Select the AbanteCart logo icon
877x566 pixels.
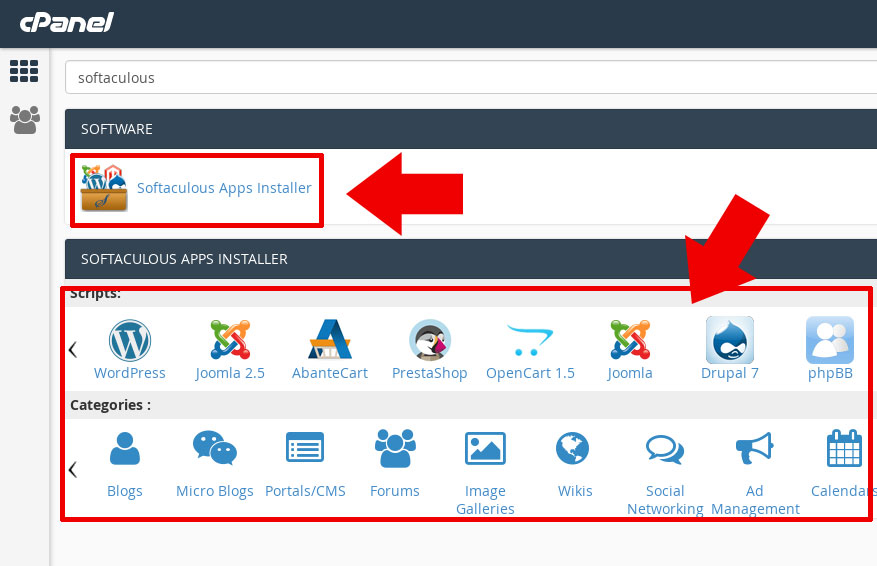(x=330, y=339)
